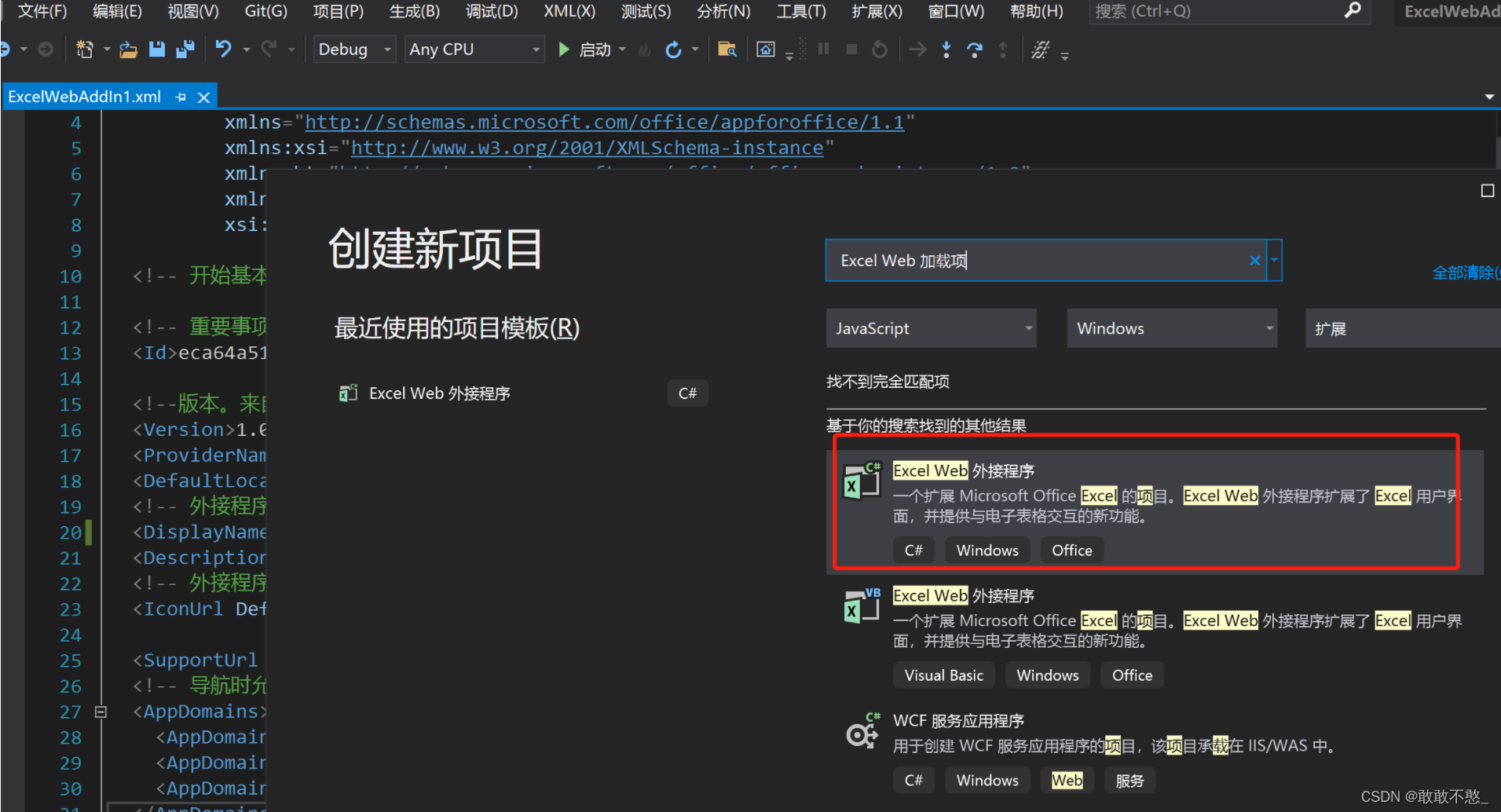Click the new project toolbar icon
Viewport: 1501px width, 812px height.
click(84, 49)
